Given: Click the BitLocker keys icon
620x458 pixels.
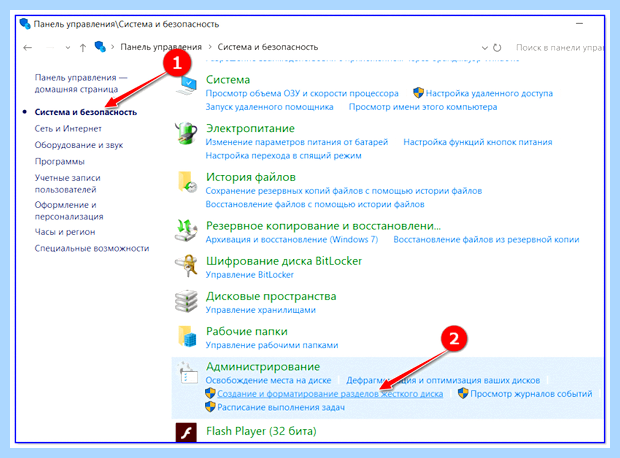Looking at the screenshot, I should [x=186, y=266].
